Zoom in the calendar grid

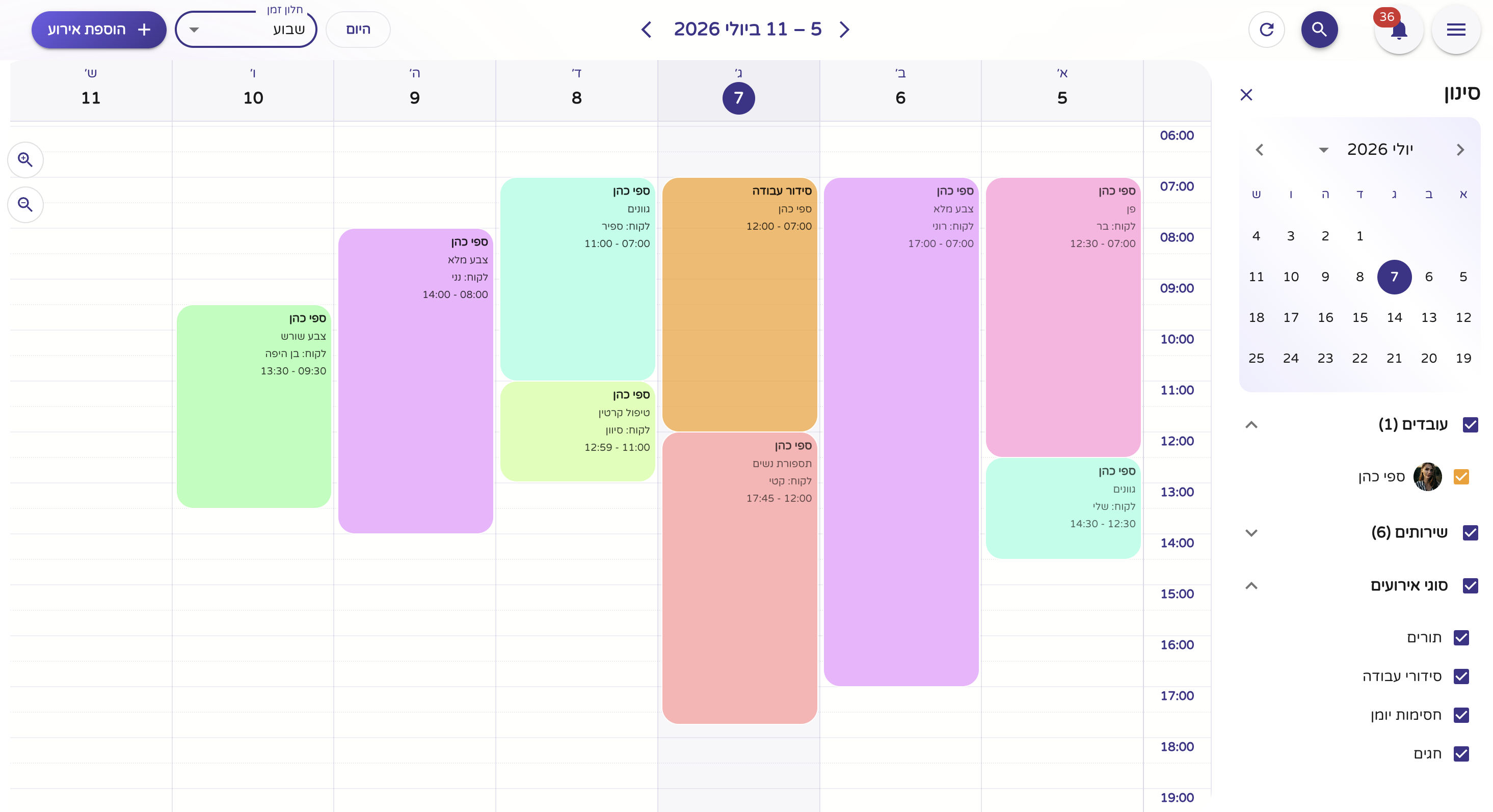tap(25, 159)
